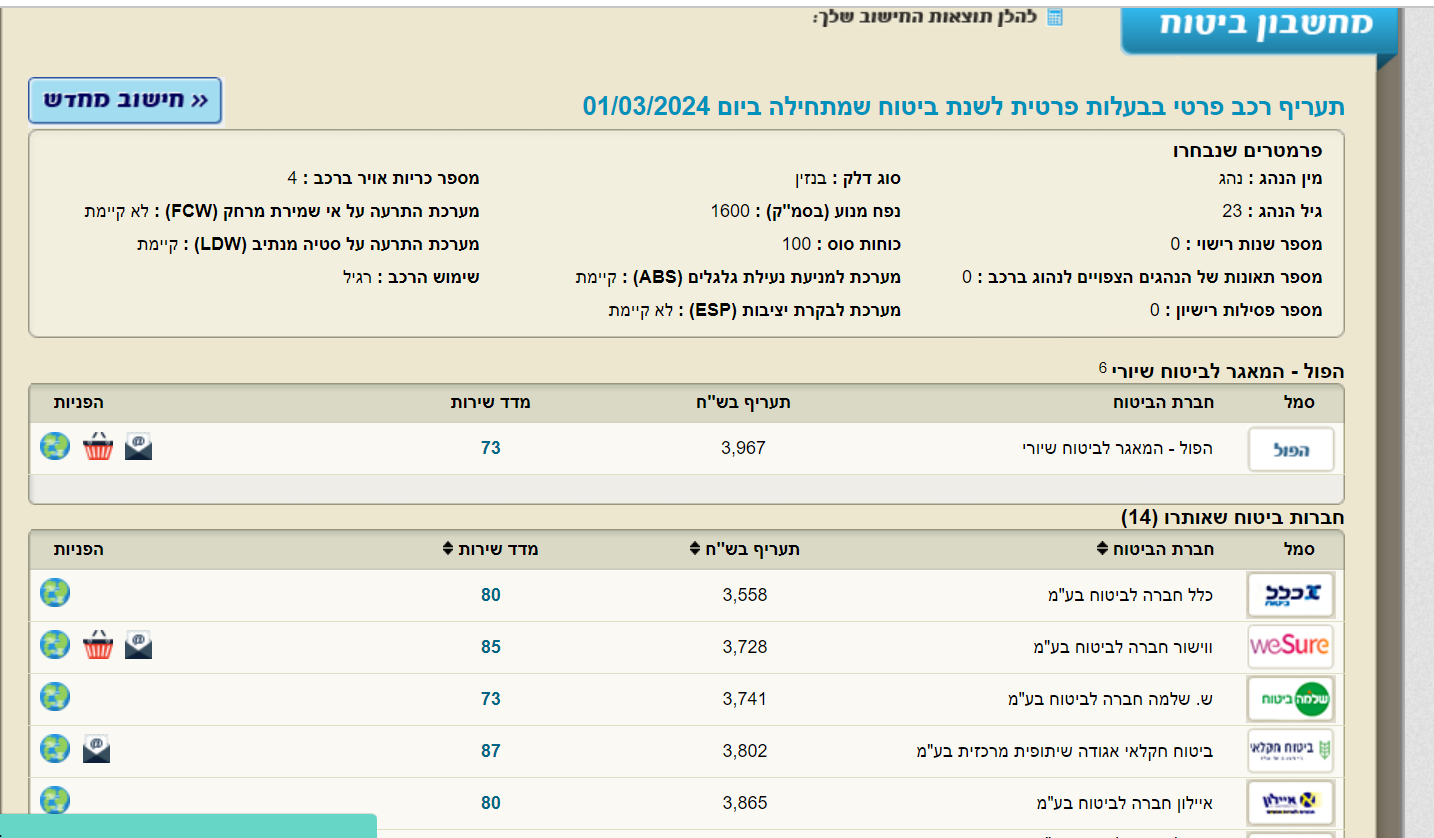This screenshot has height=838, width=1434.
Task: Sort the table by חברת הביטוח column
Action: tap(1156, 549)
